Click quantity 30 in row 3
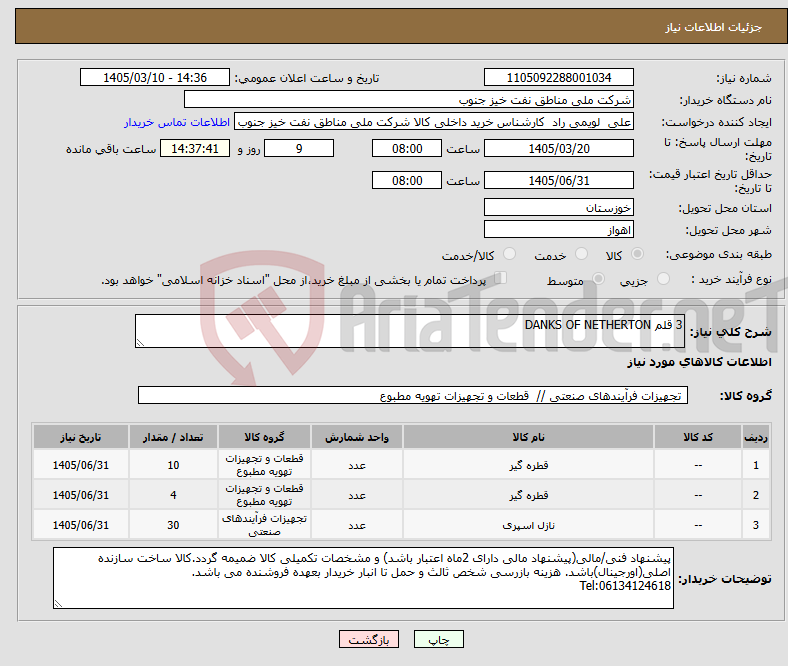The height and width of the screenshot is (666, 788). coord(173,525)
